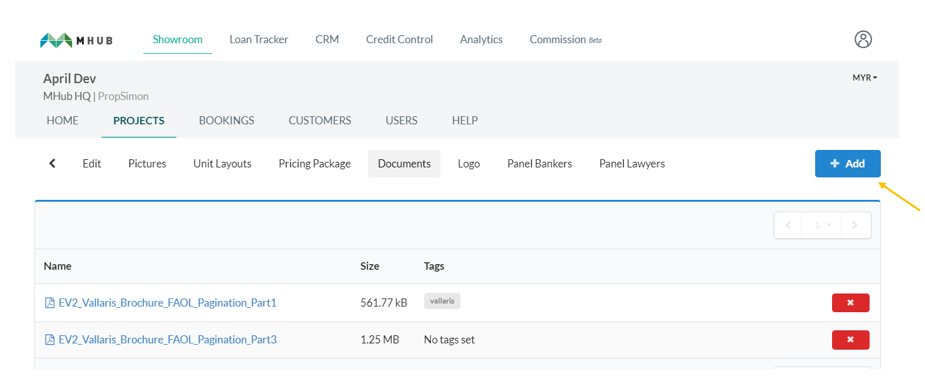
Task: Open the Showroom top menu
Action: pyautogui.click(x=178, y=40)
